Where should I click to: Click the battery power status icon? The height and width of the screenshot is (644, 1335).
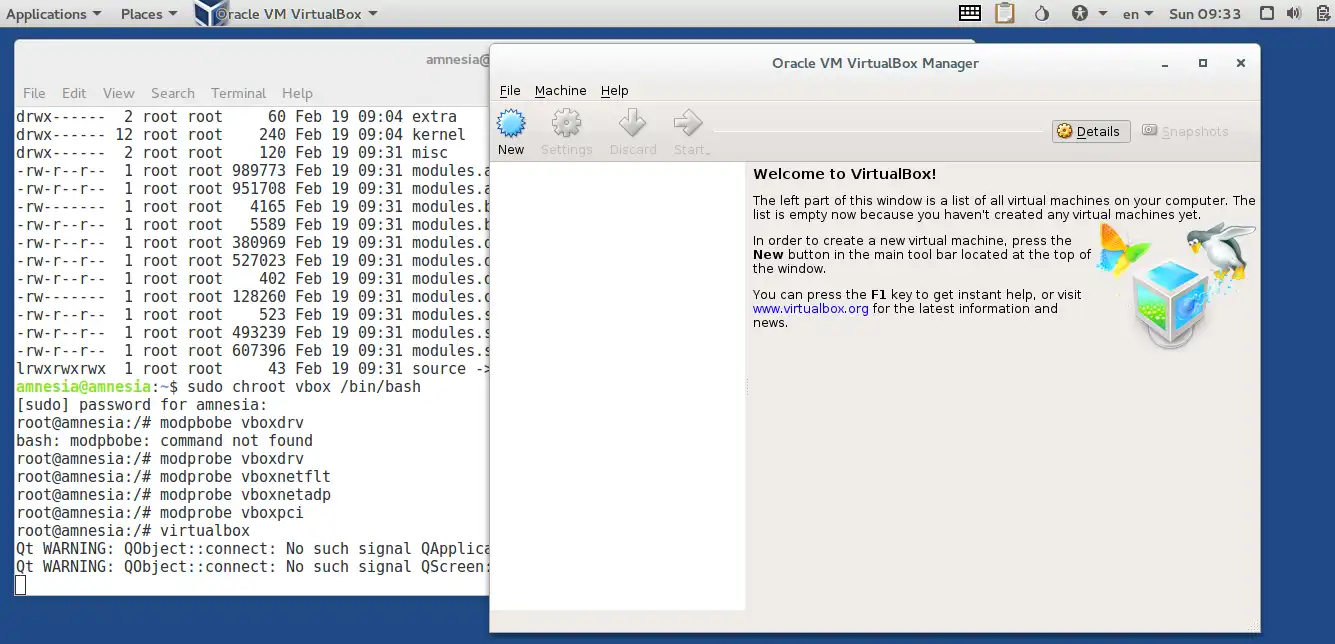[x=1321, y=14]
